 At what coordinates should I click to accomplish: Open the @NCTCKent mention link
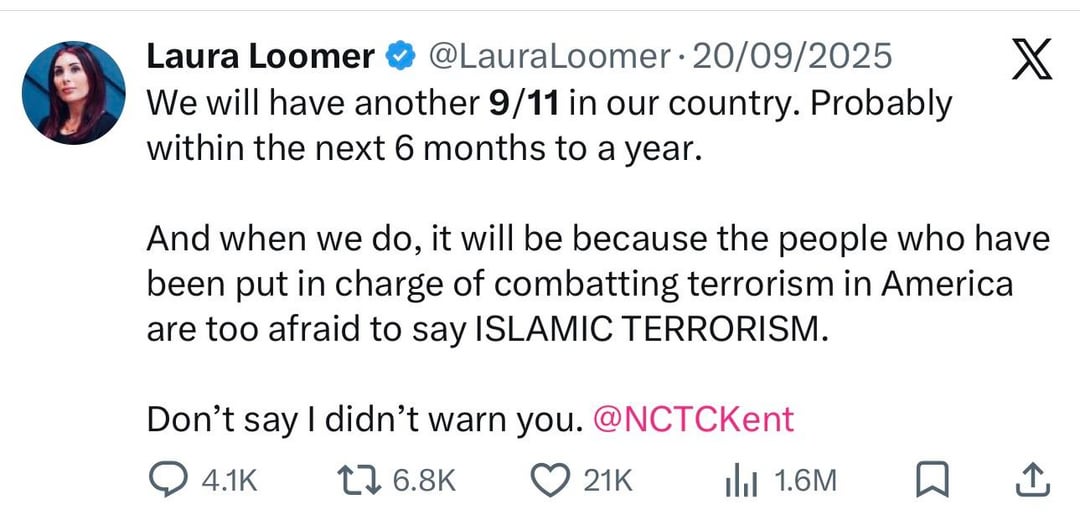click(694, 419)
